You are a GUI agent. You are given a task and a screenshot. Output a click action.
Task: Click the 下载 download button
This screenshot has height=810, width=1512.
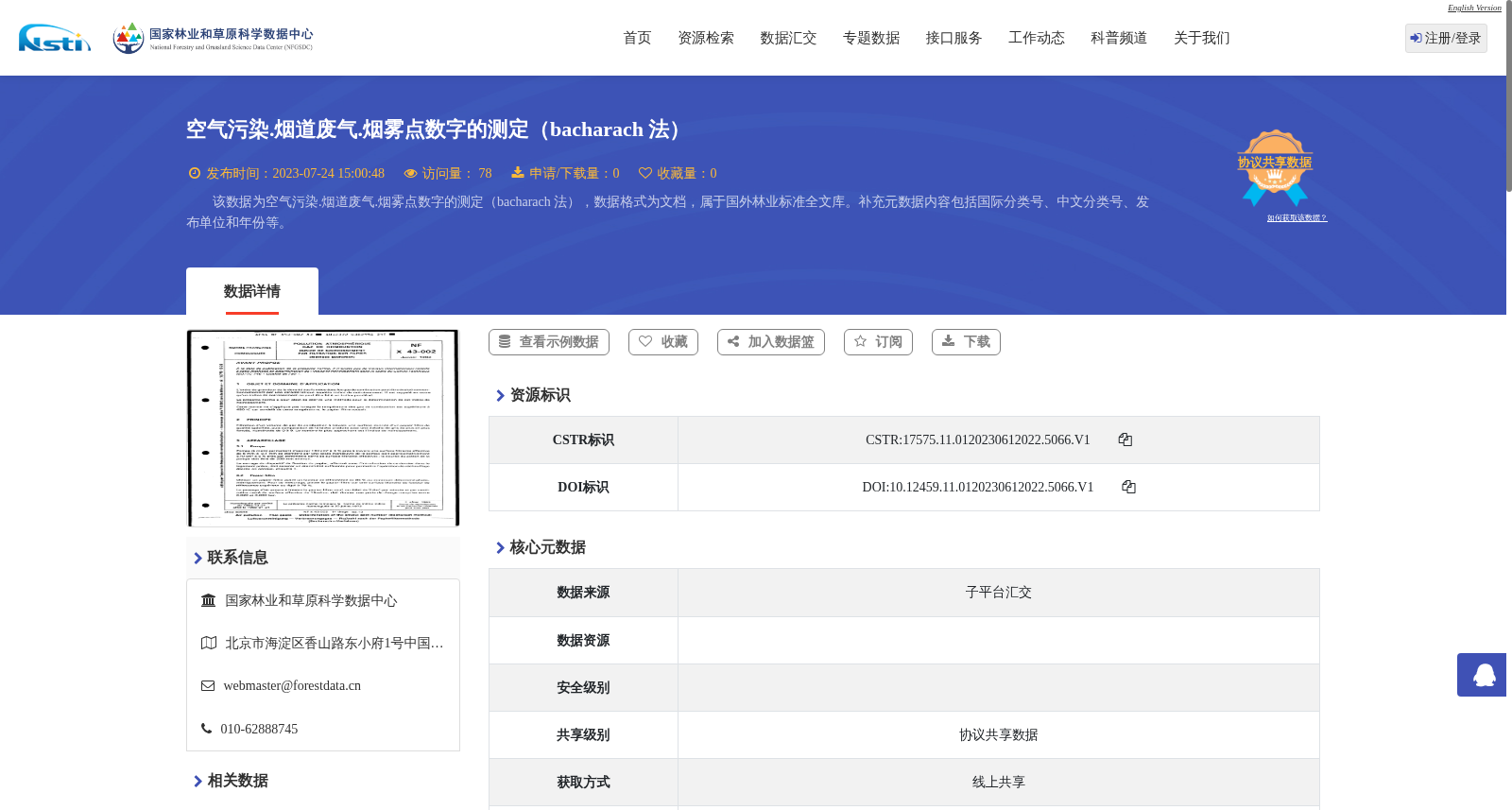(966, 342)
